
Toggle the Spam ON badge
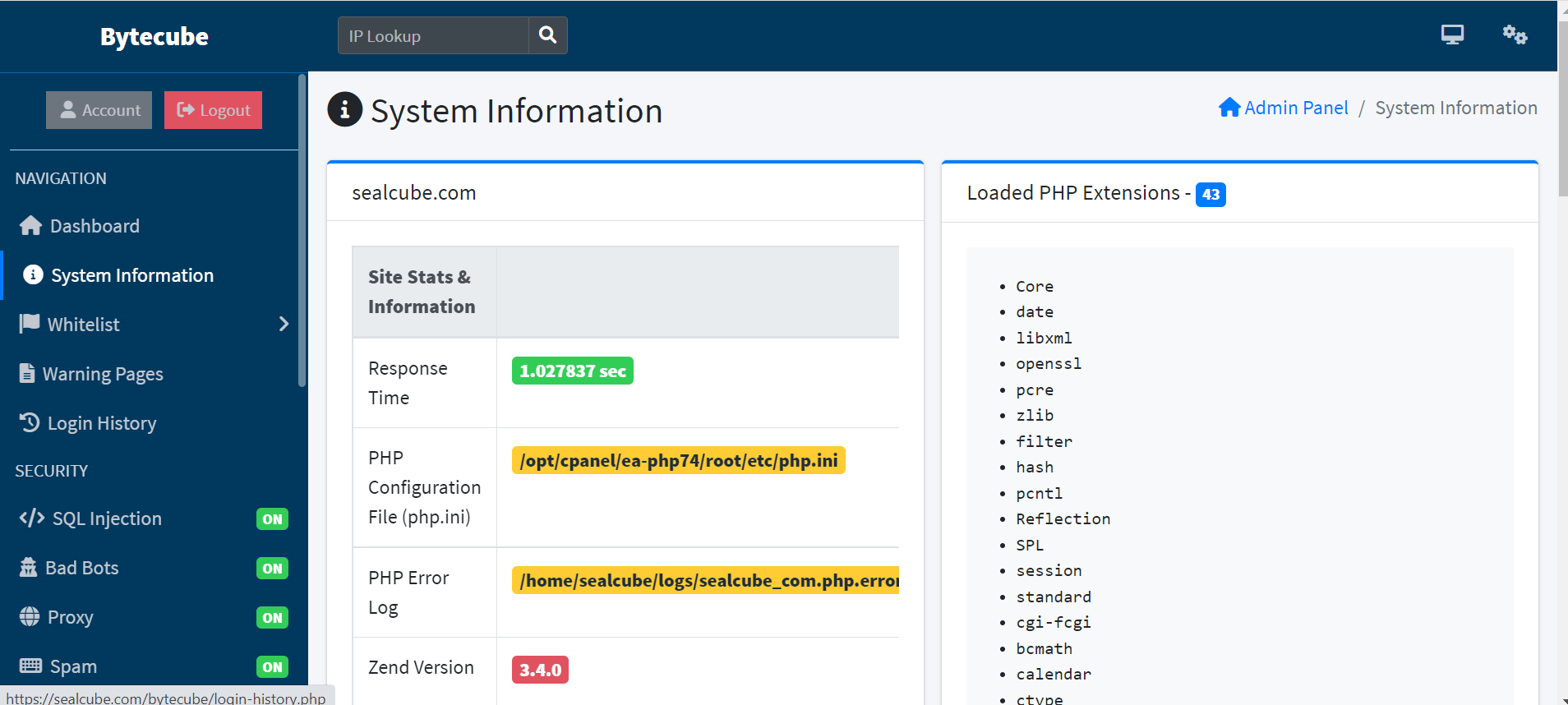point(272,667)
